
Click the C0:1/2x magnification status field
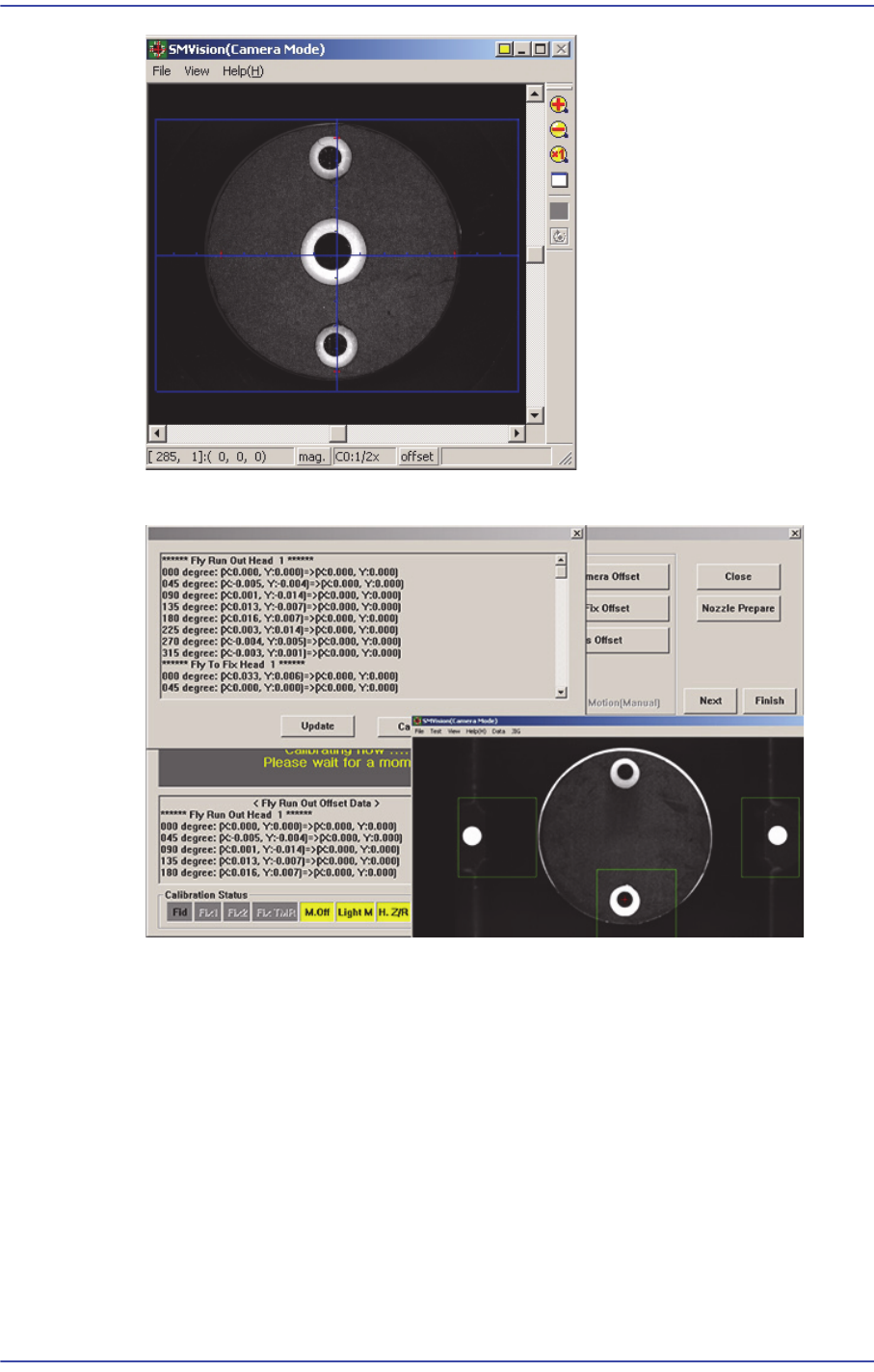[363, 457]
